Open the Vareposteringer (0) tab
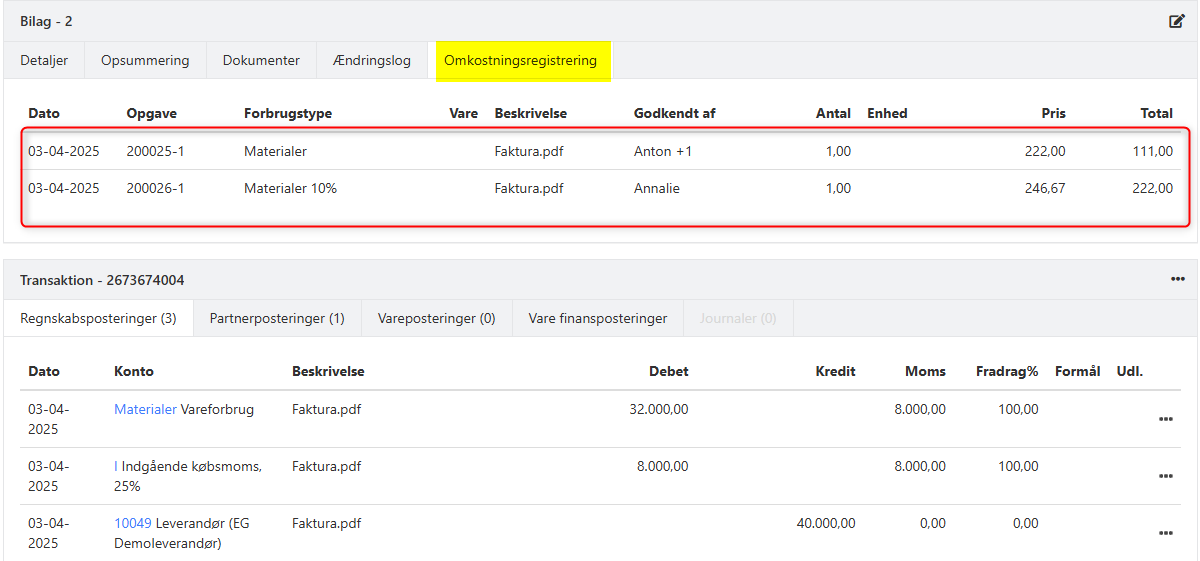 pos(437,318)
